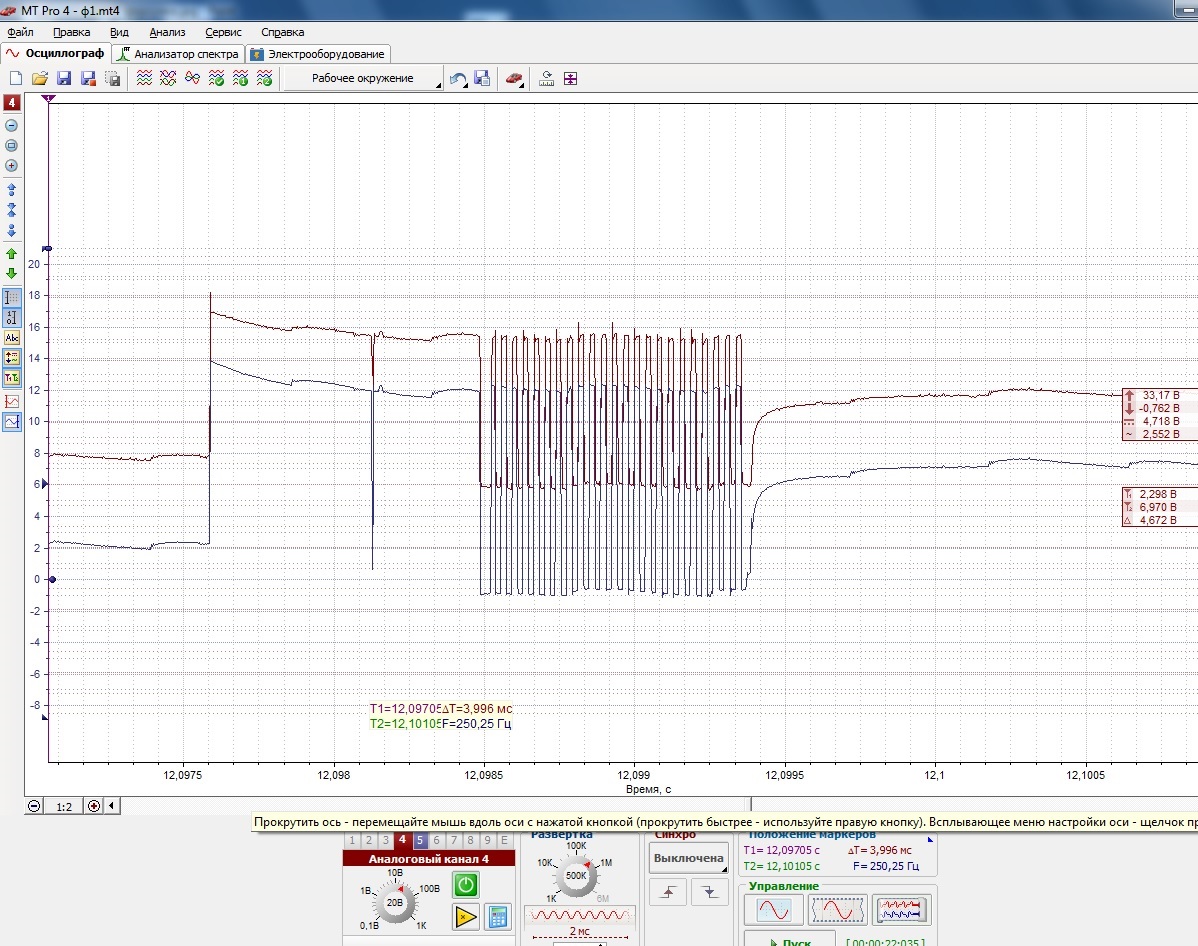Click the 20В voltage range knob

tap(395, 902)
